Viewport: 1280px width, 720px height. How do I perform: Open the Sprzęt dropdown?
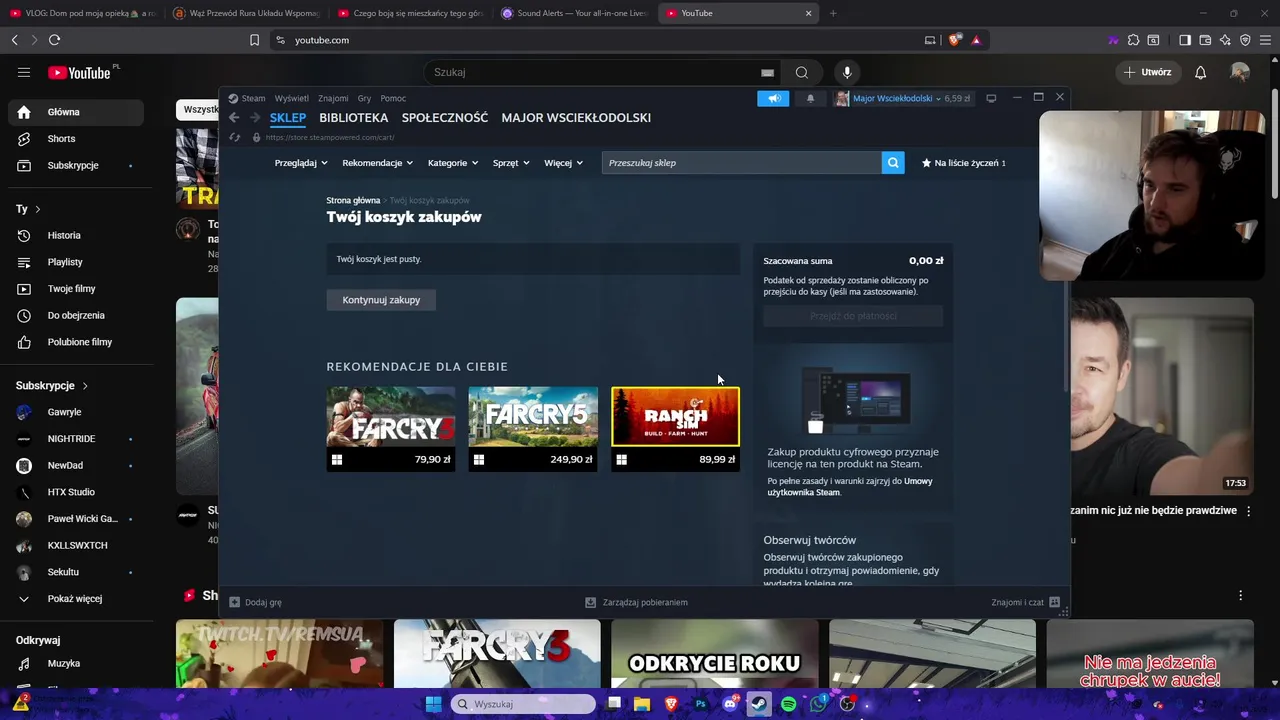[511, 163]
